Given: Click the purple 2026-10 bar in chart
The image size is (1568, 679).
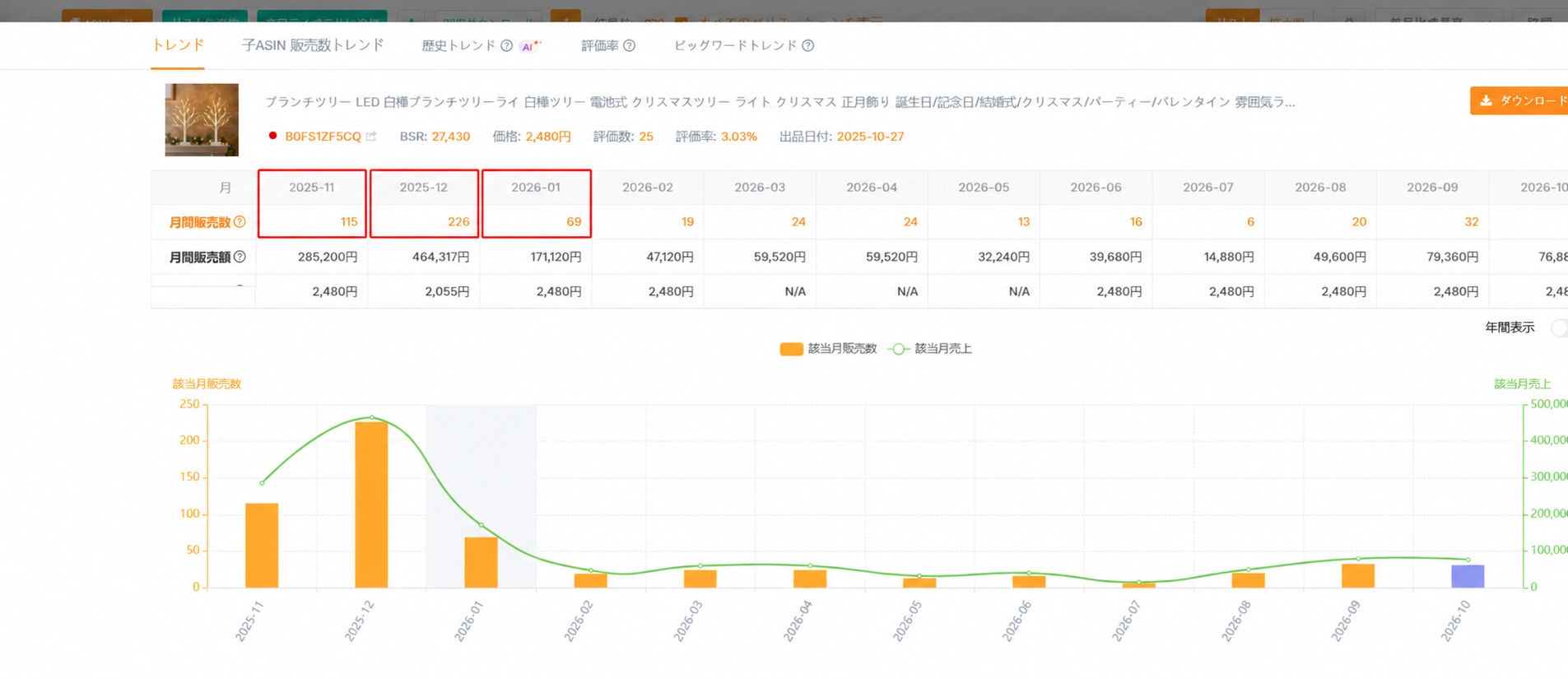Looking at the screenshot, I should pos(1468,576).
